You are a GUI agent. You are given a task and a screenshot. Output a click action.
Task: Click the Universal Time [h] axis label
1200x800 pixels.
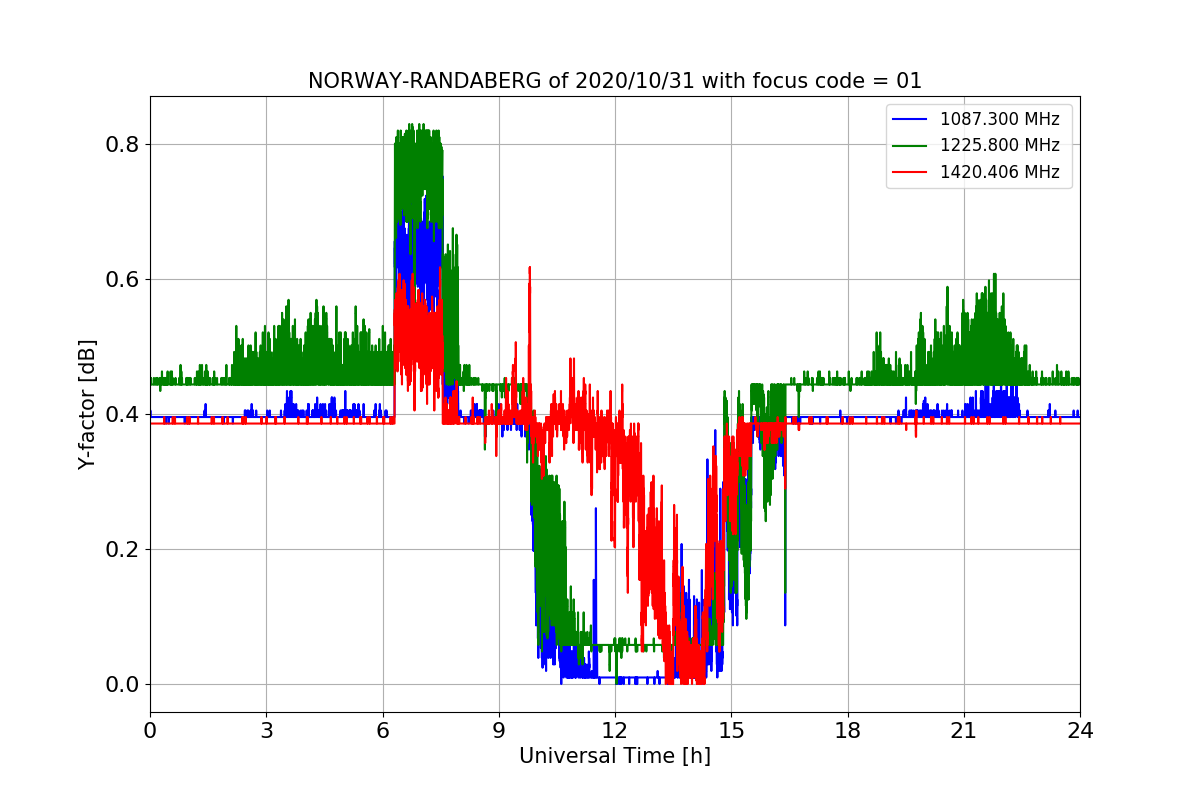coord(615,757)
